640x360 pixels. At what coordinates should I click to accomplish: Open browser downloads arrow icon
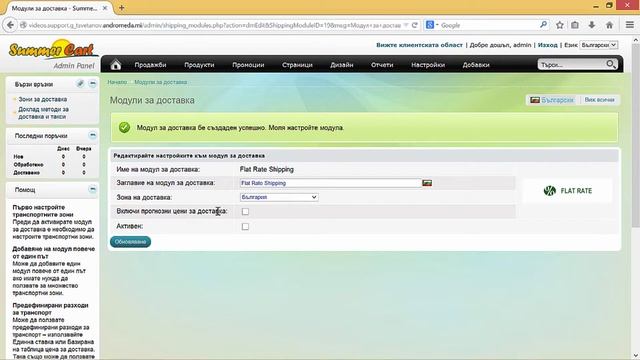592,25
